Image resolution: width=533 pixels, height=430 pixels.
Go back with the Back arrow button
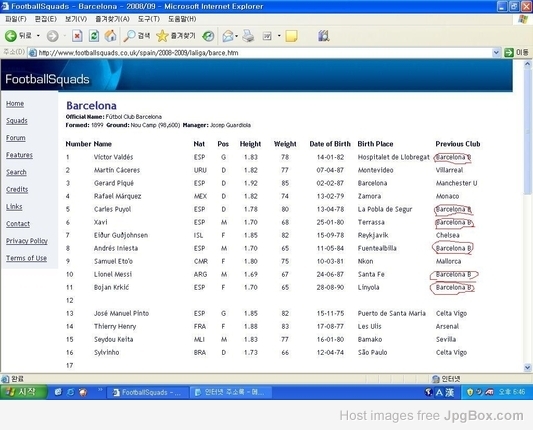[x=18, y=36]
